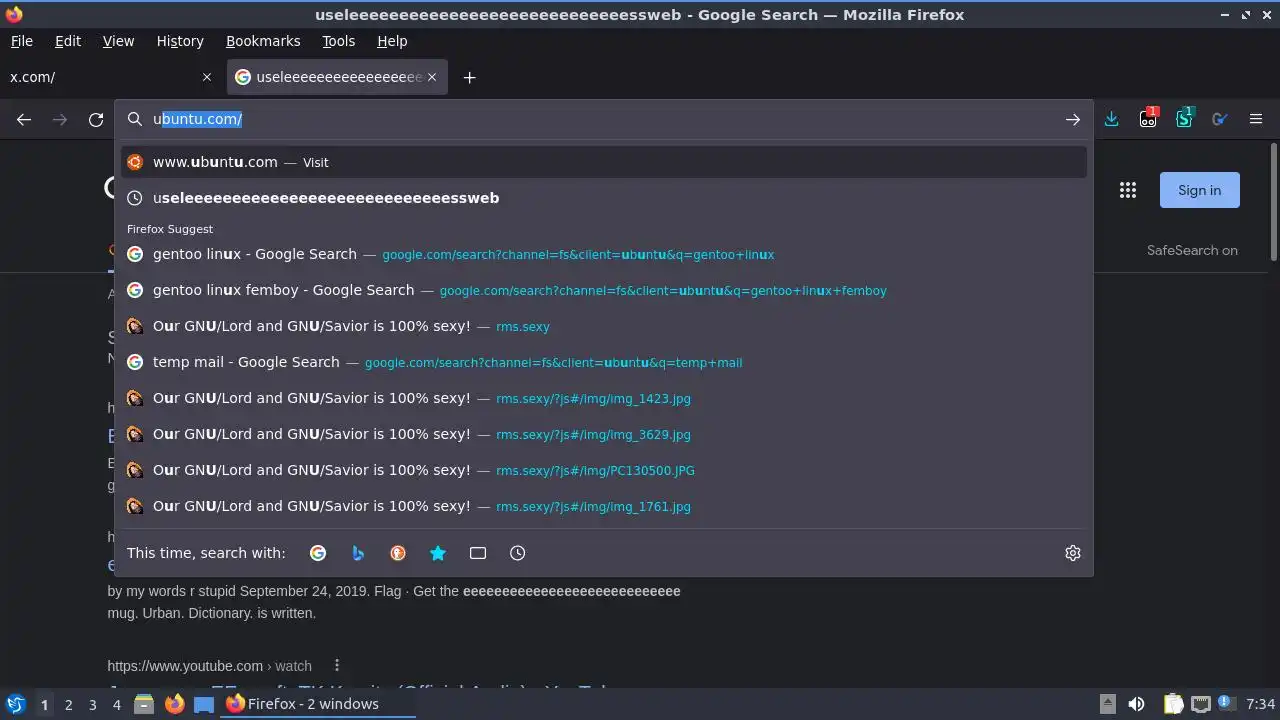Open the Lubuntu start menu

pyautogui.click(x=15, y=704)
